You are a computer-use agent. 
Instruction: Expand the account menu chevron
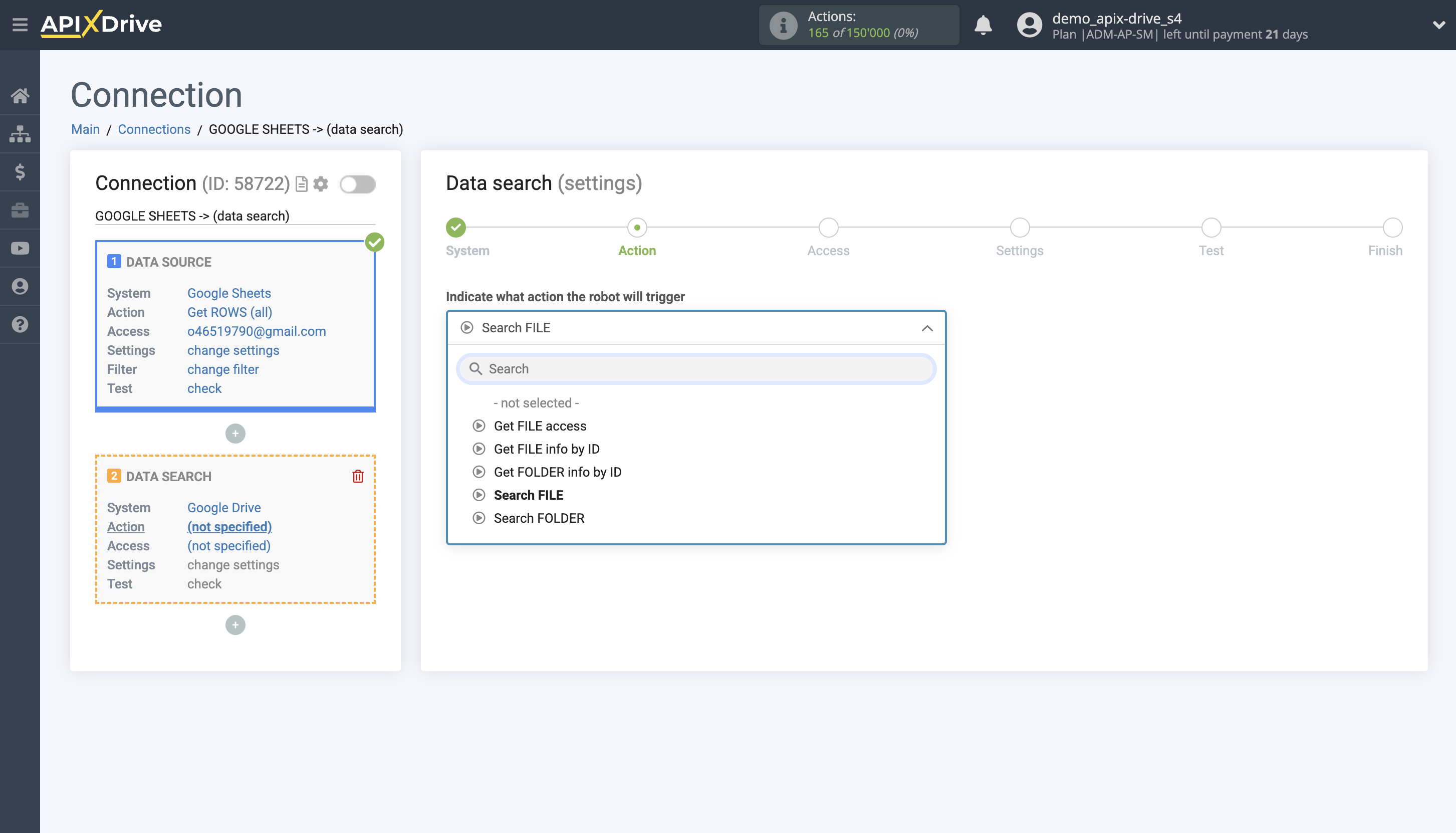pos(1439,25)
